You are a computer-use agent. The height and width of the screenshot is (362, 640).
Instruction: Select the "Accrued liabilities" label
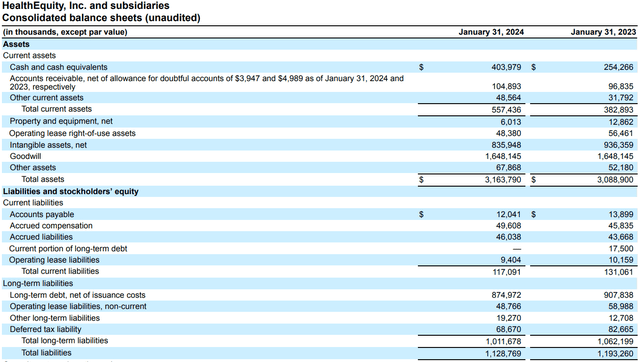click(41, 237)
